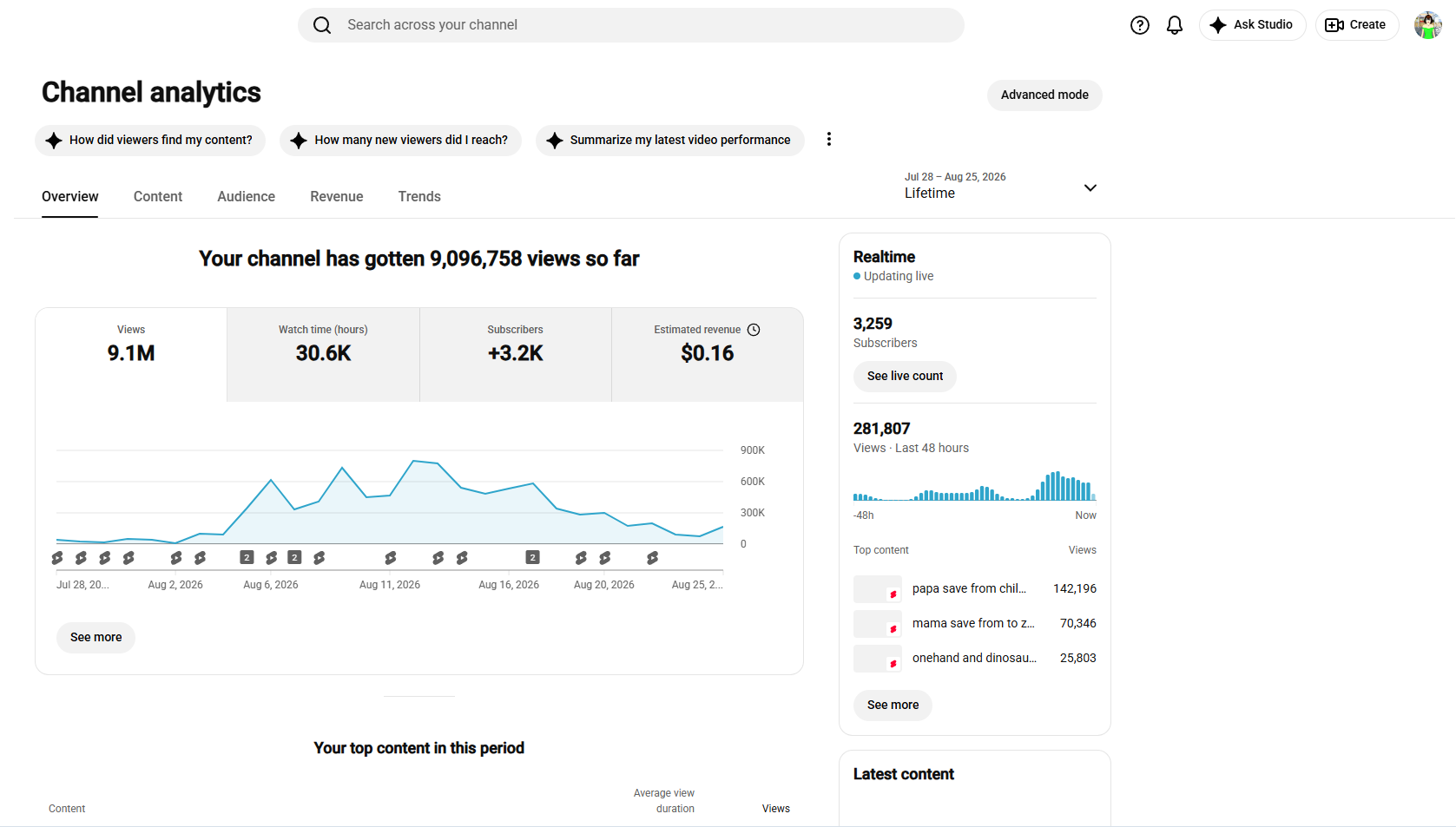
Task: Select the Views metric card
Action: point(131,354)
